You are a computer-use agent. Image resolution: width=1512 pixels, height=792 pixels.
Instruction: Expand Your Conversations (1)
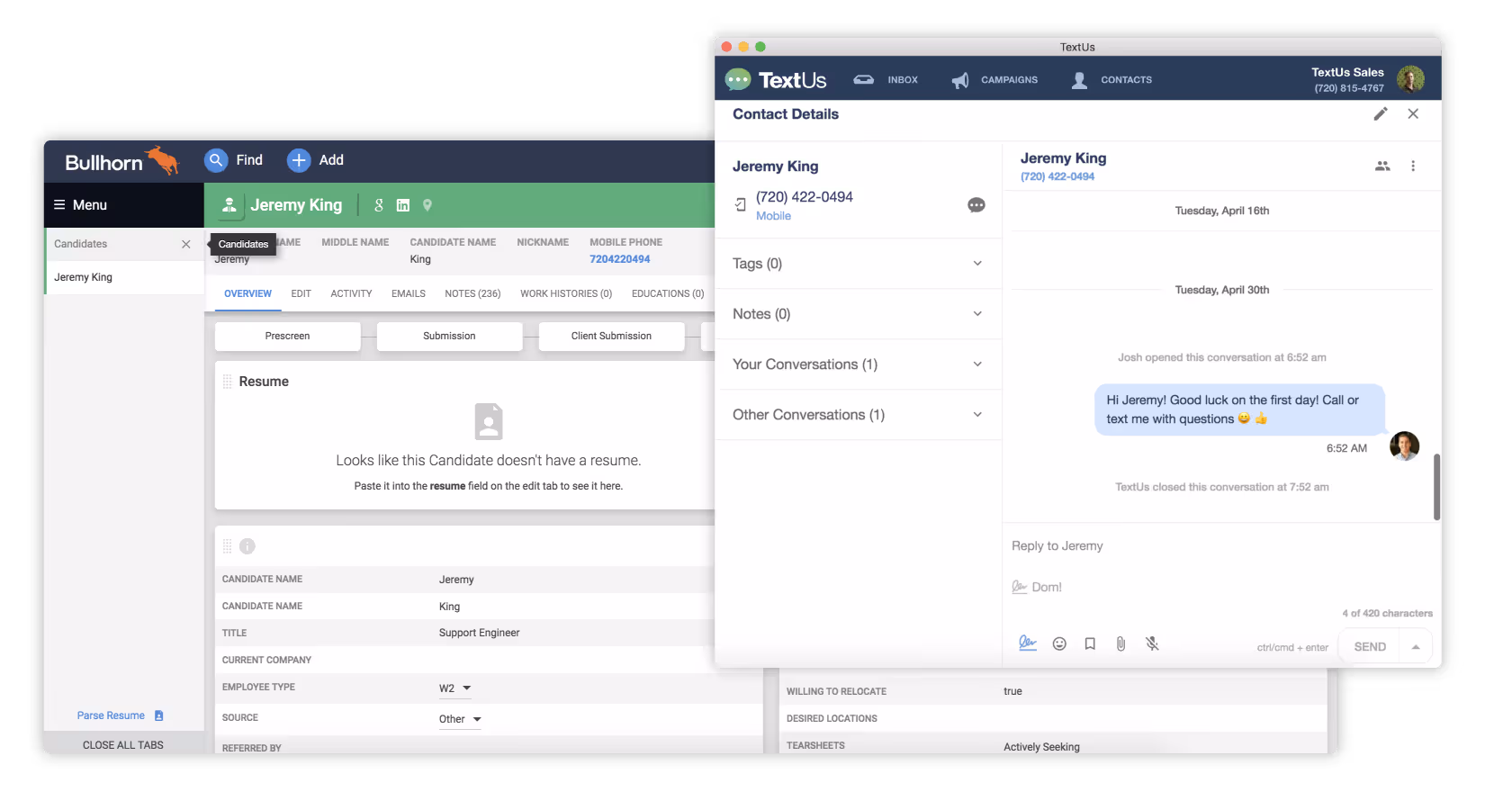pyautogui.click(x=858, y=364)
